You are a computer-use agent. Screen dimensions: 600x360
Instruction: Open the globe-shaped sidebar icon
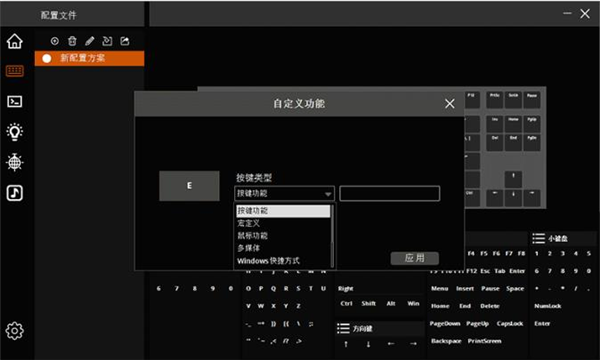click(15, 162)
